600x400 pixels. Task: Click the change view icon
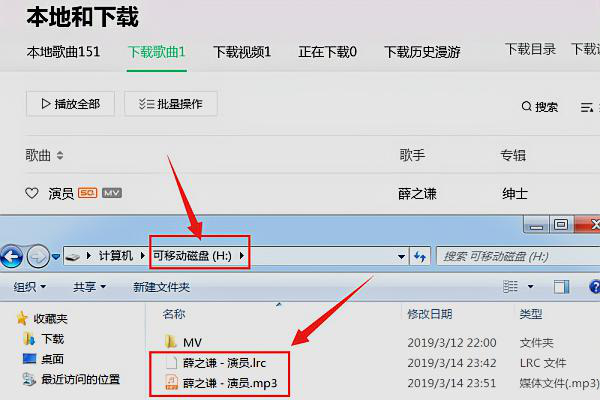coord(510,286)
